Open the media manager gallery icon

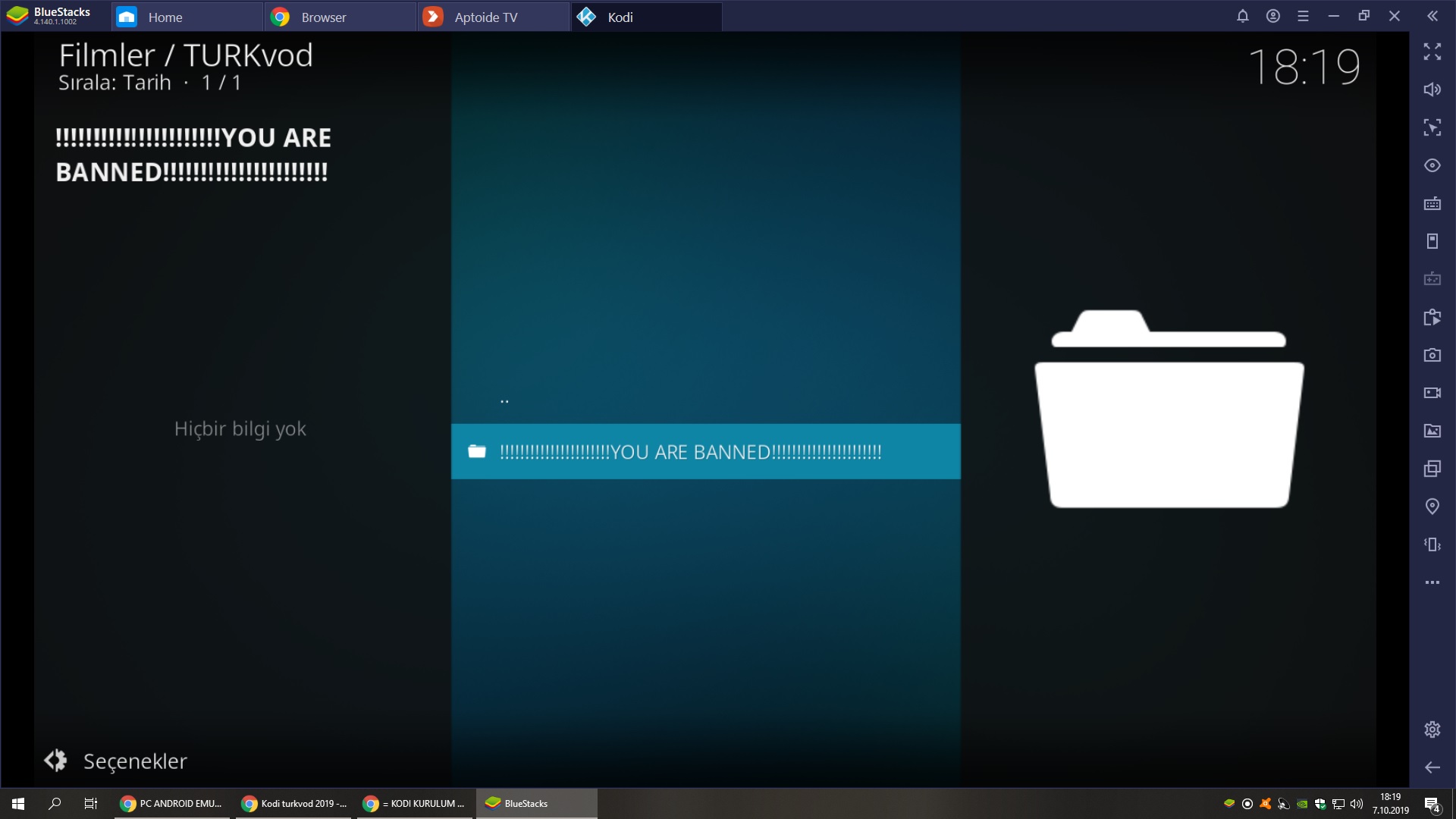pyautogui.click(x=1432, y=431)
